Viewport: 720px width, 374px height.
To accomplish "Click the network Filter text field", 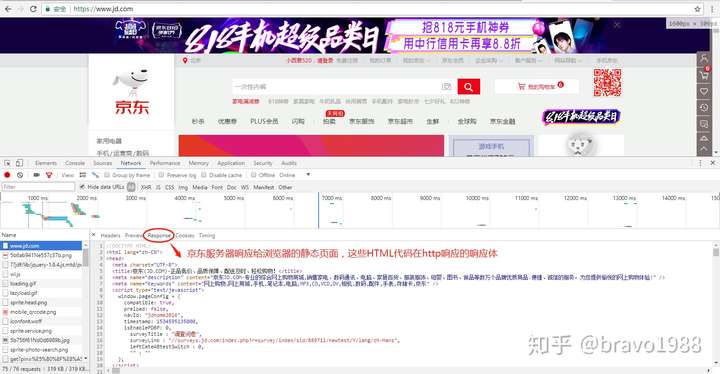I will tap(38, 187).
